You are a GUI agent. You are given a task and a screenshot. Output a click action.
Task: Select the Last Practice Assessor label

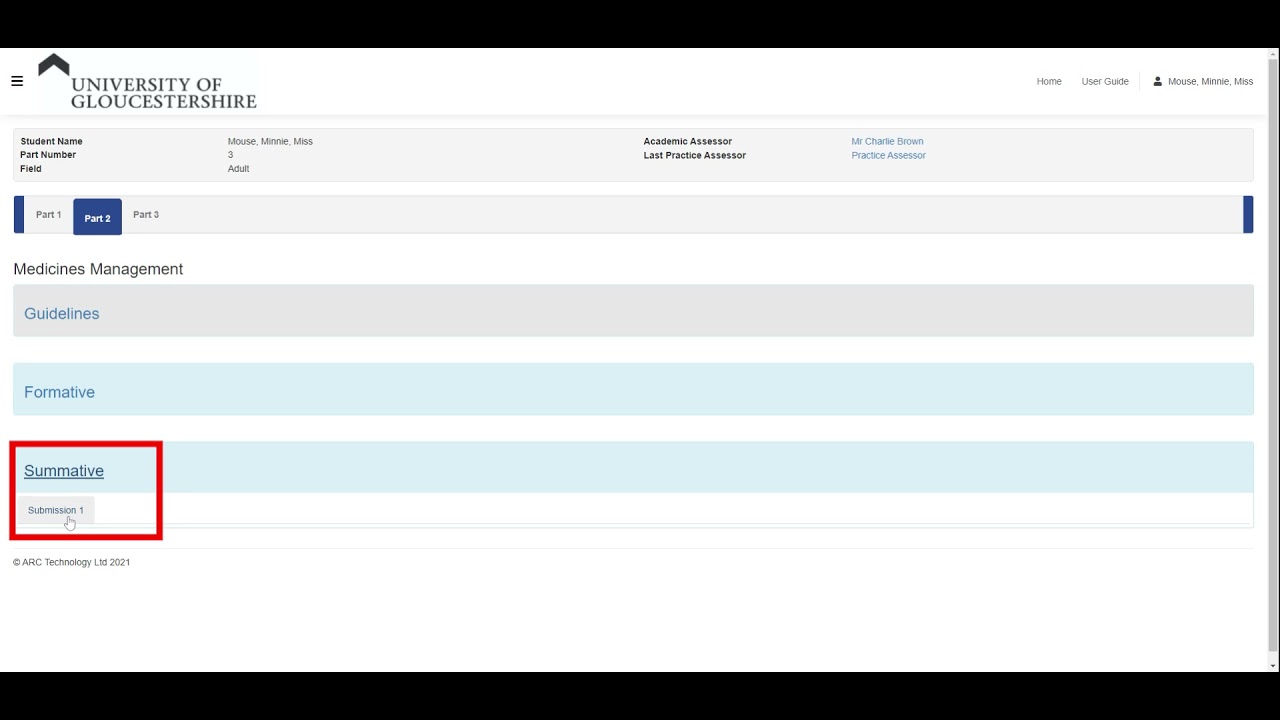point(695,155)
